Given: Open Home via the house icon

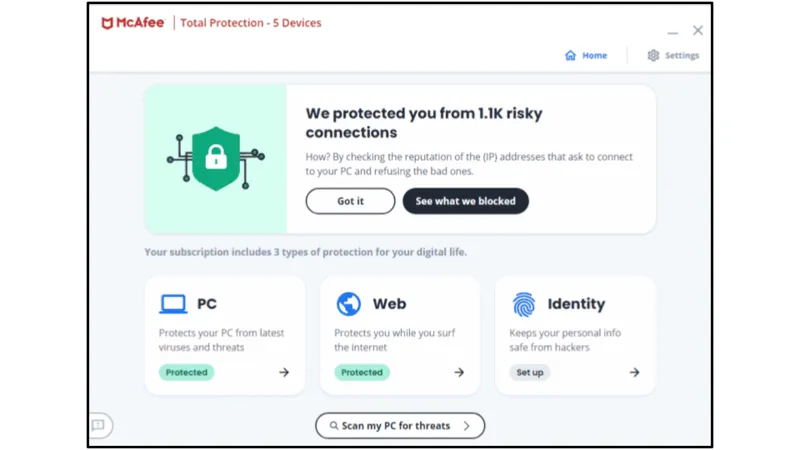Looking at the screenshot, I should [x=570, y=55].
